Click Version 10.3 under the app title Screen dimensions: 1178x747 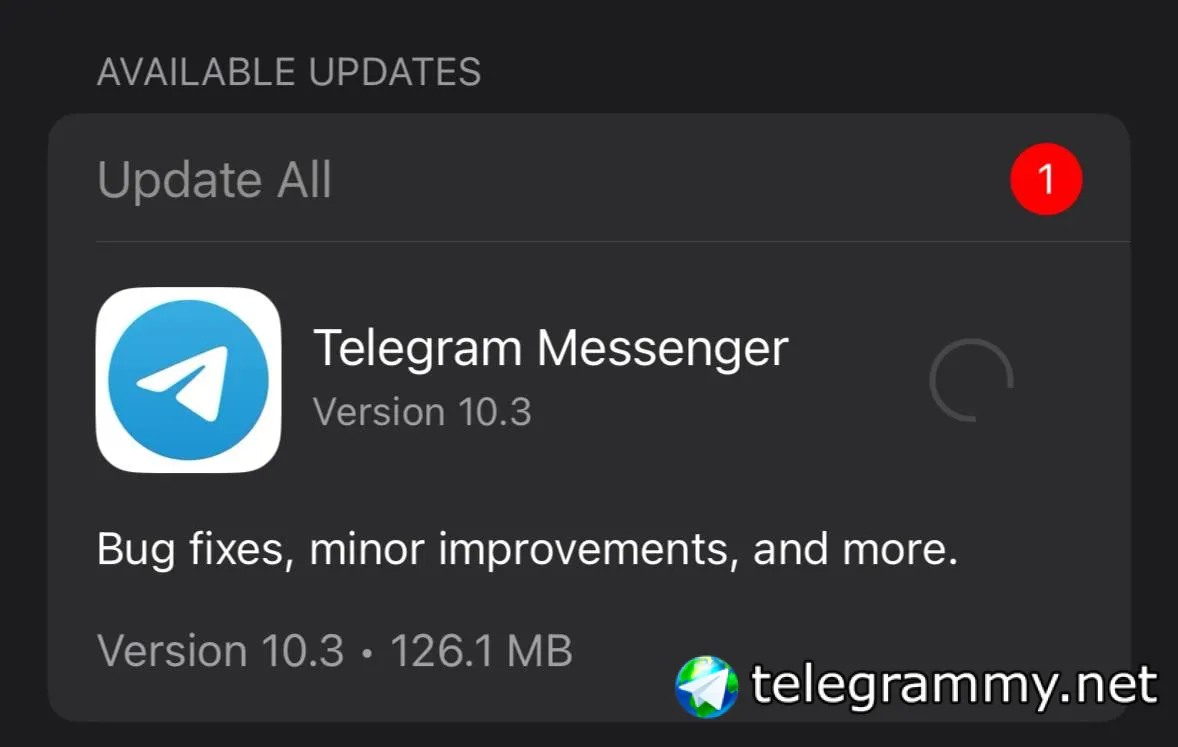tap(422, 412)
